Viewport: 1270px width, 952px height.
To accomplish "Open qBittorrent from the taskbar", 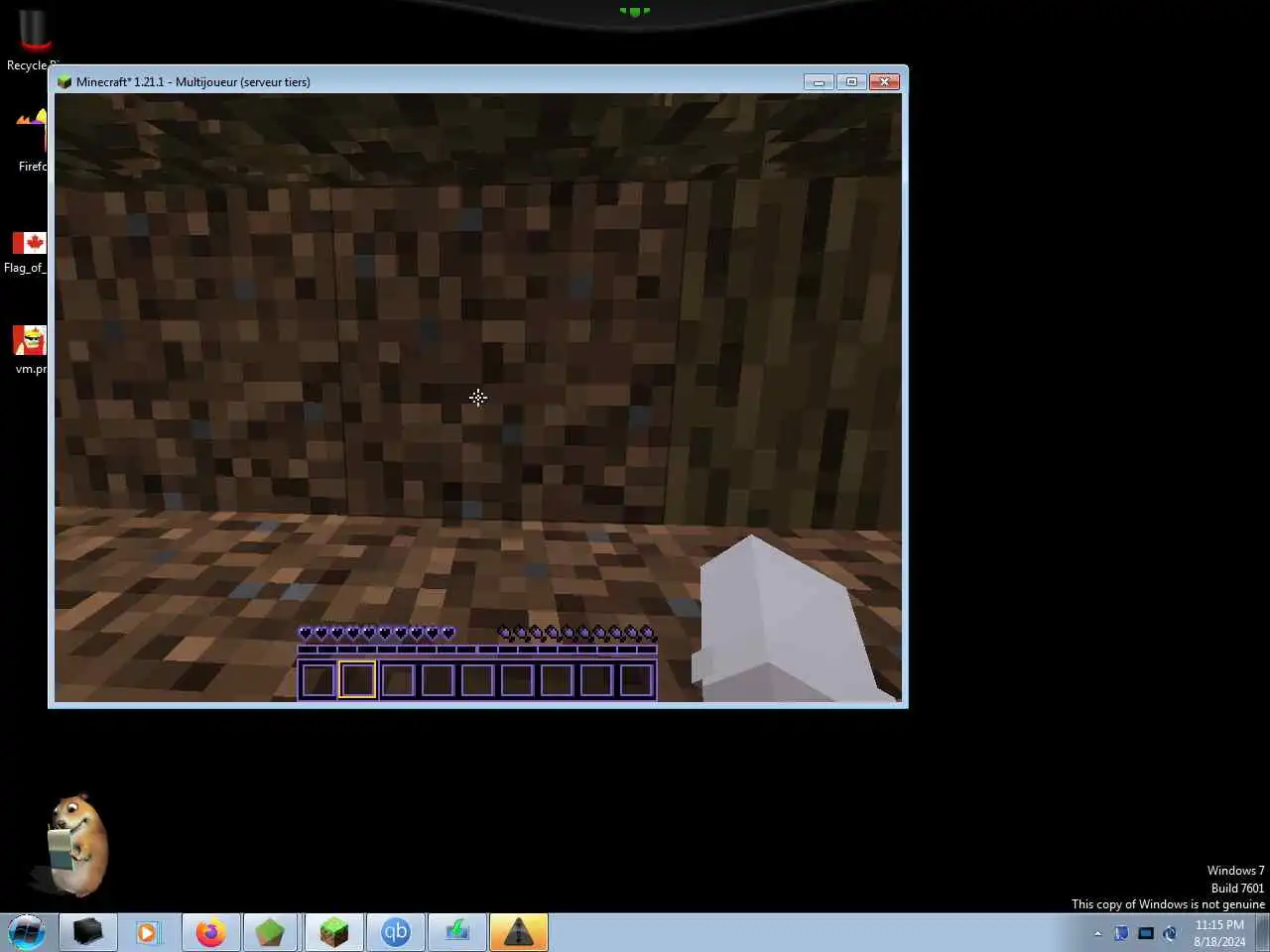I will coord(395,932).
